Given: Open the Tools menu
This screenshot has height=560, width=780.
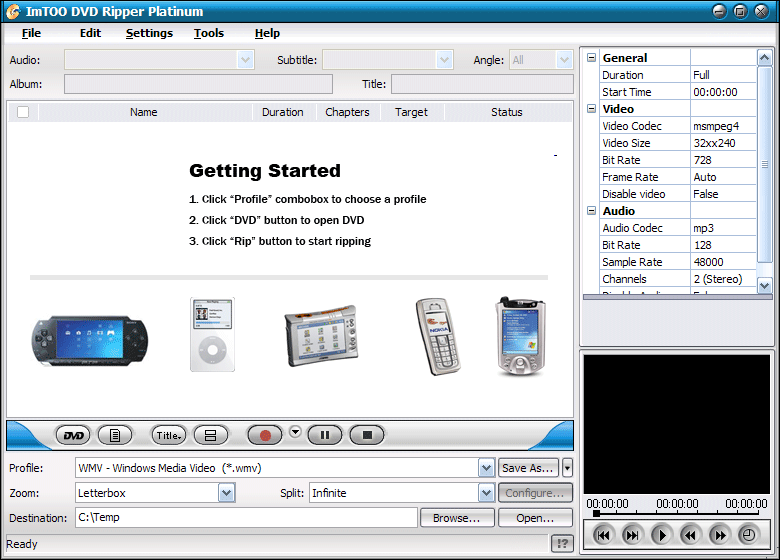Looking at the screenshot, I should 209,33.
